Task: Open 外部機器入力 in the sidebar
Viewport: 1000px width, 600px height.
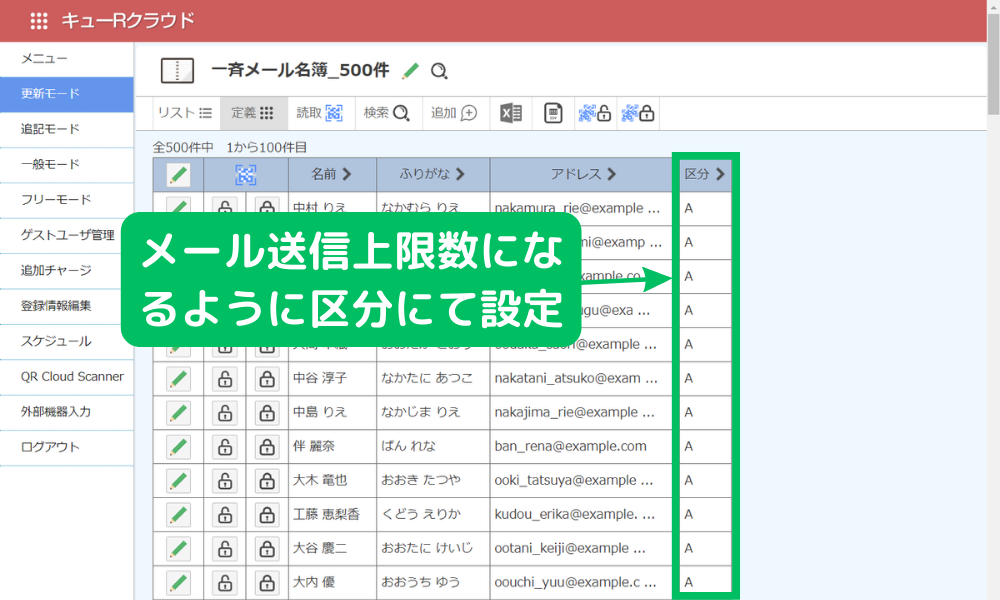Action: pyautogui.click(x=66, y=412)
